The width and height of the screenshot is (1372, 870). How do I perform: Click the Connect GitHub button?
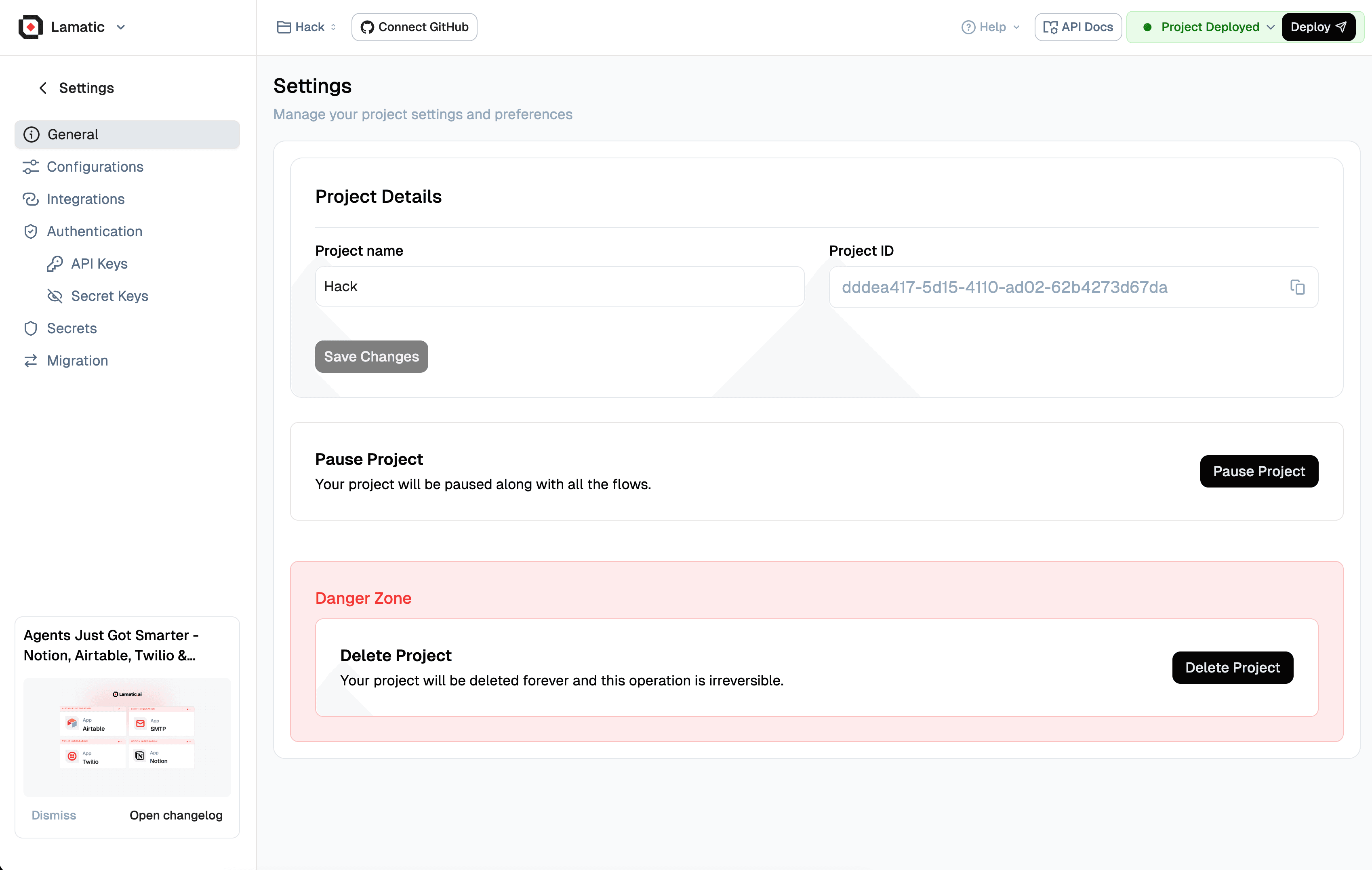tap(414, 27)
